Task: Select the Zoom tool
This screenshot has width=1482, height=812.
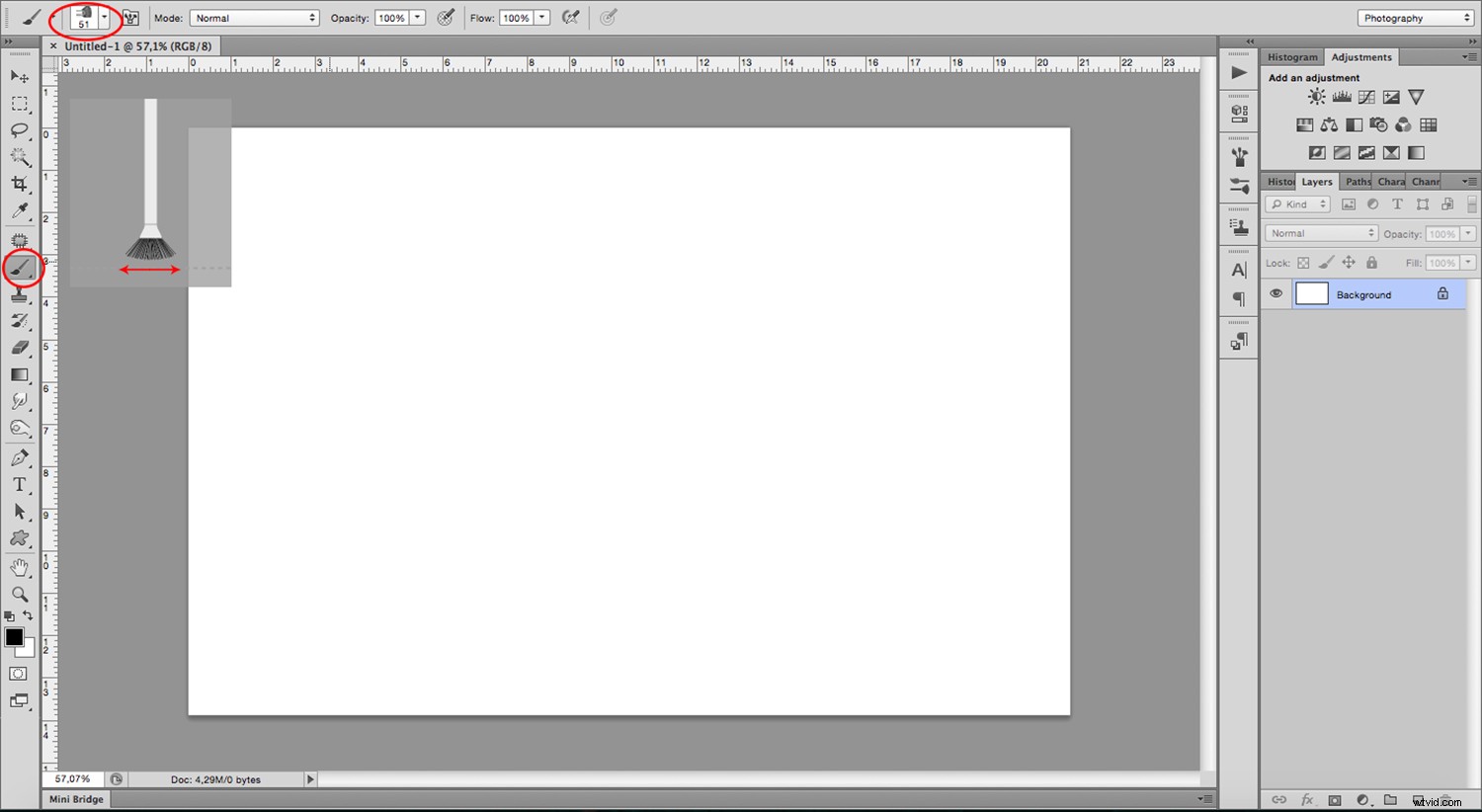Action: [x=20, y=594]
